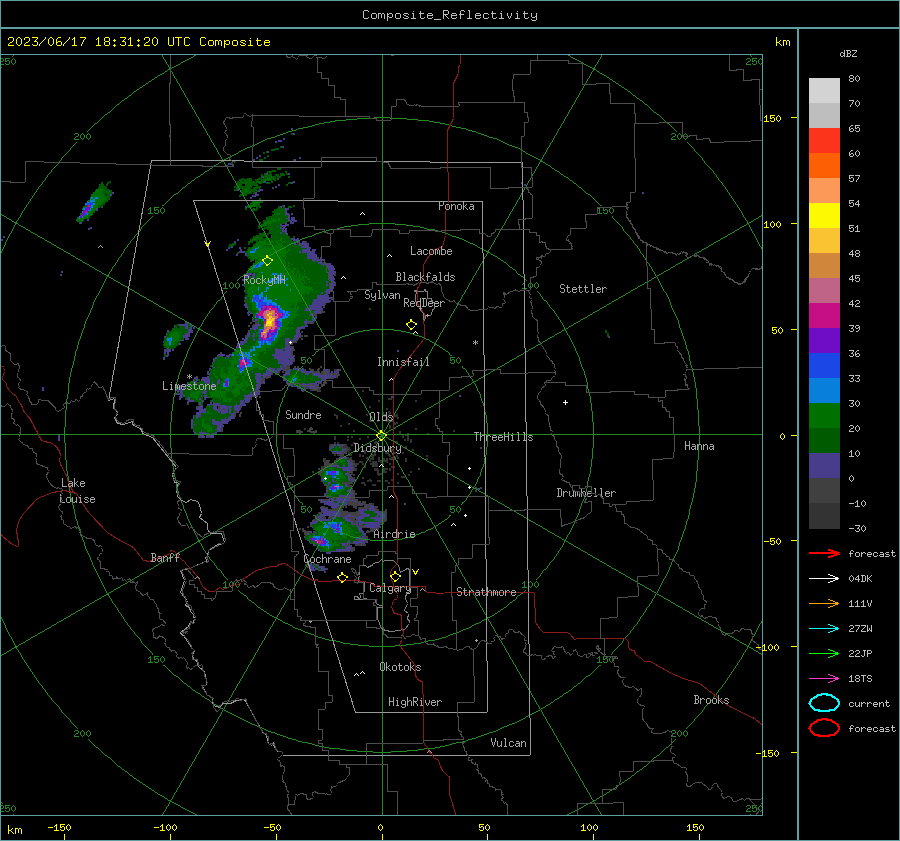Click the Vulcan town label
This screenshot has width=900, height=841.
(508, 743)
